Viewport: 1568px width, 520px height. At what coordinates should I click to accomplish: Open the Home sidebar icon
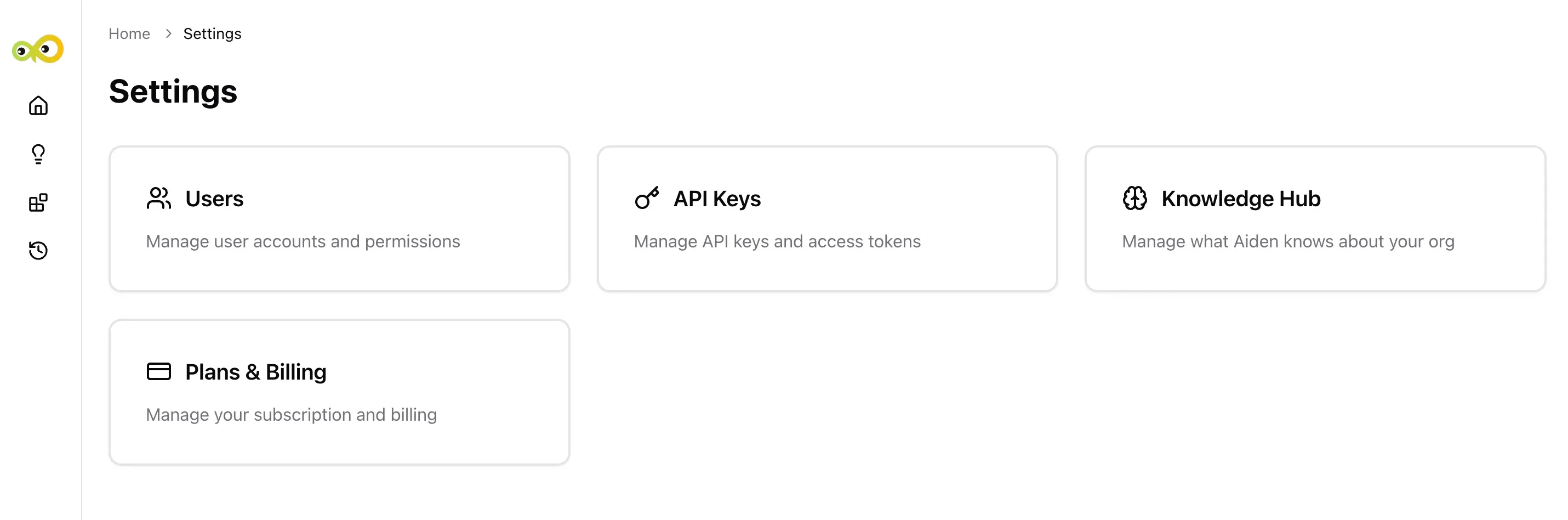click(x=38, y=106)
